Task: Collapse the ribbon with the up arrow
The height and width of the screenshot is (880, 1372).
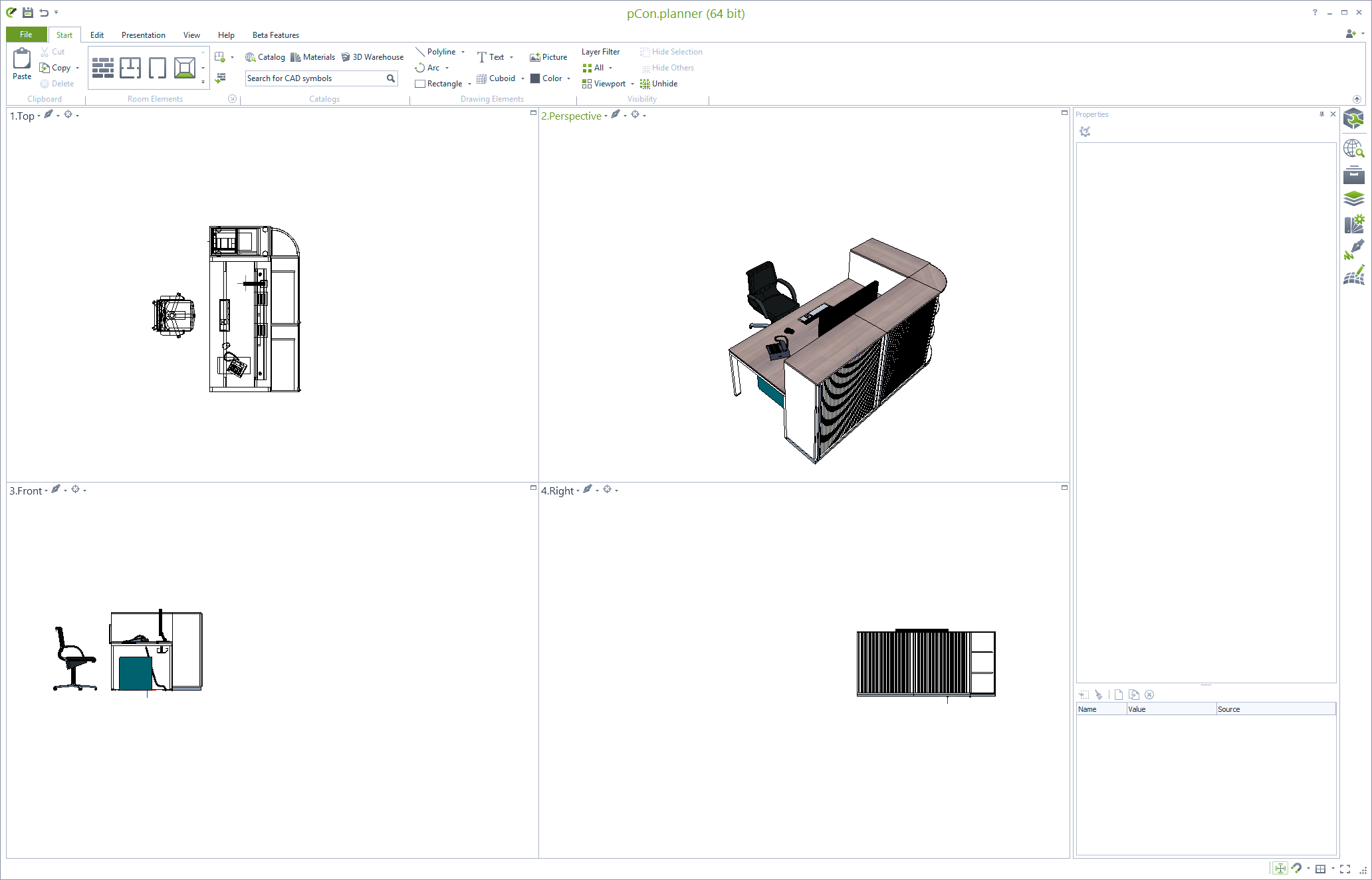Action: click(1357, 100)
